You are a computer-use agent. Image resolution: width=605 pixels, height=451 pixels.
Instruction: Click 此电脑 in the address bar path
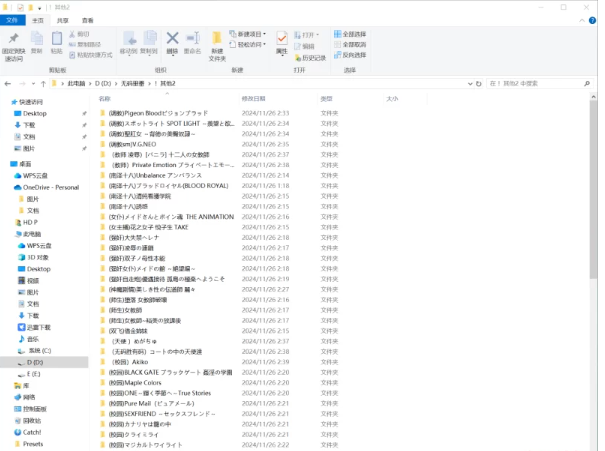pyautogui.click(x=76, y=83)
